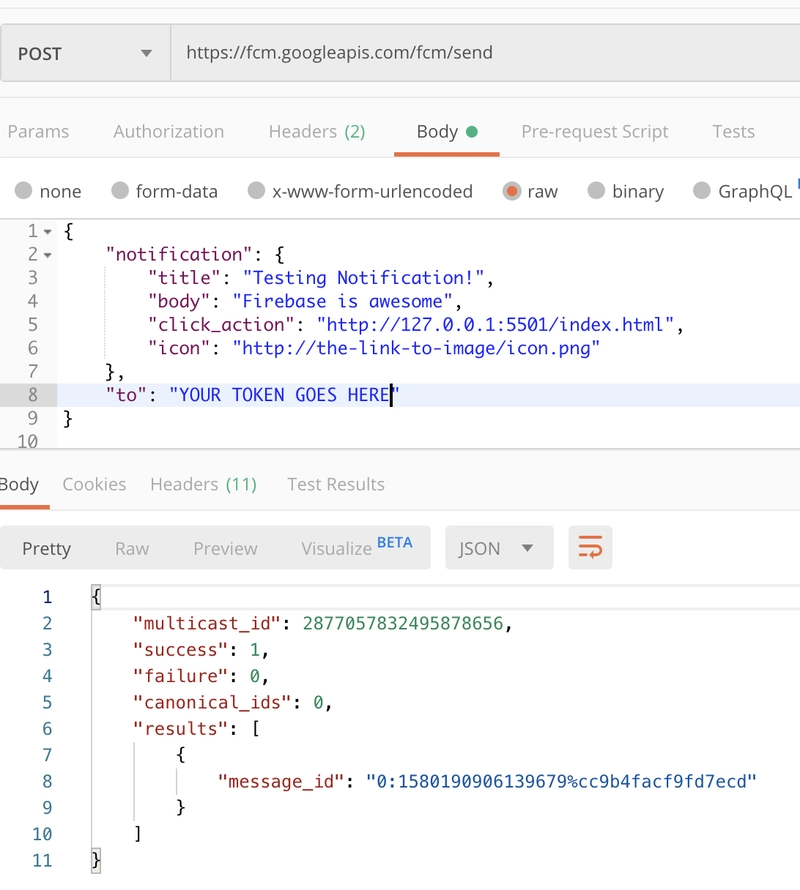Switch to the Params tab

[x=38, y=132]
